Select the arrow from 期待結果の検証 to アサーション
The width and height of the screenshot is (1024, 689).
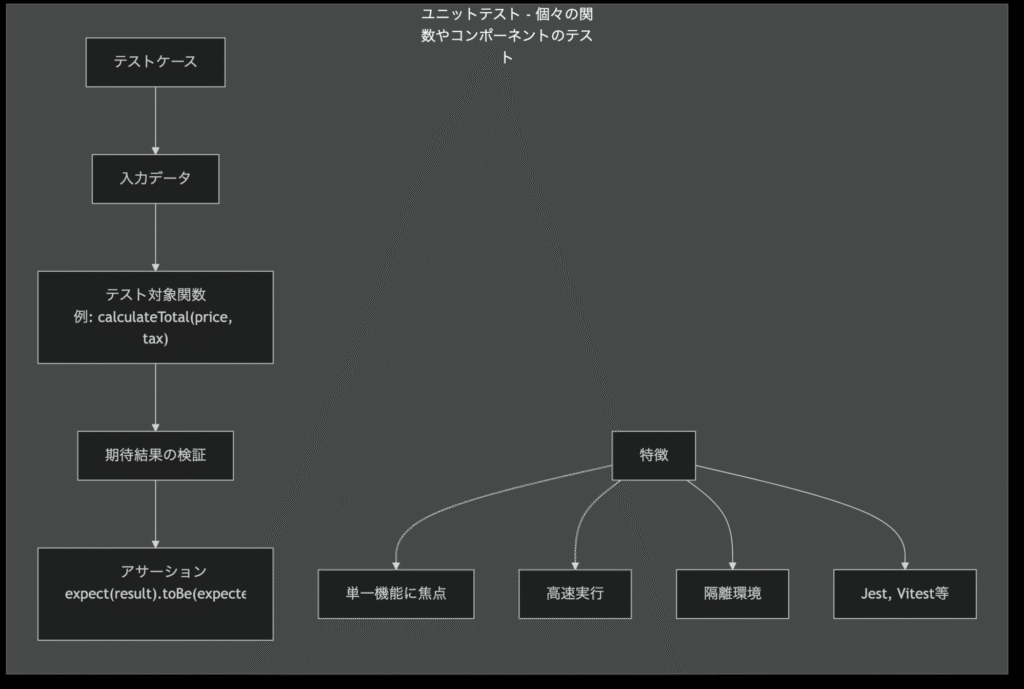point(155,514)
